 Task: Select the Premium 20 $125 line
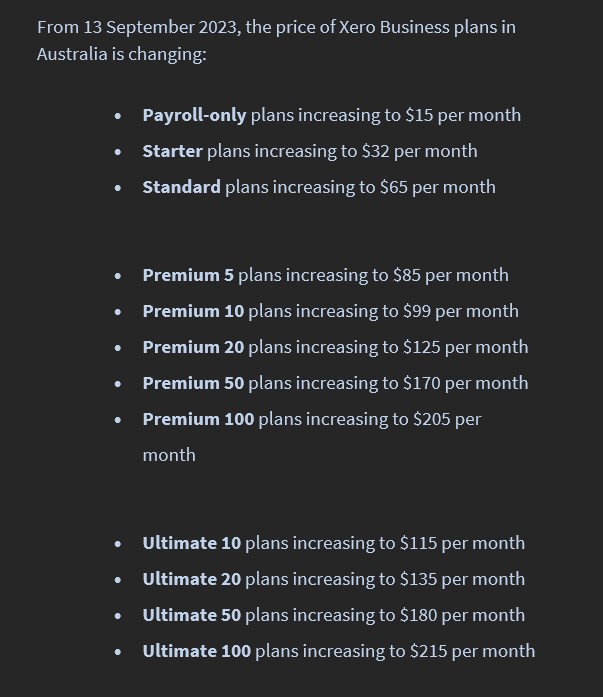(335, 347)
